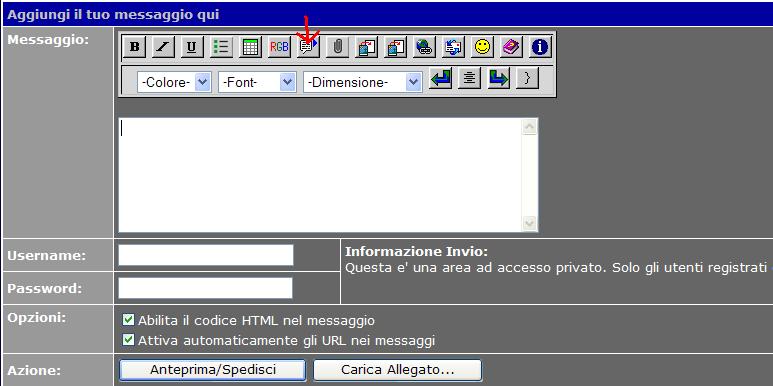This screenshot has height=386, width=773.
Task: Click the curly brace icon button
Action: pos(527,79)
